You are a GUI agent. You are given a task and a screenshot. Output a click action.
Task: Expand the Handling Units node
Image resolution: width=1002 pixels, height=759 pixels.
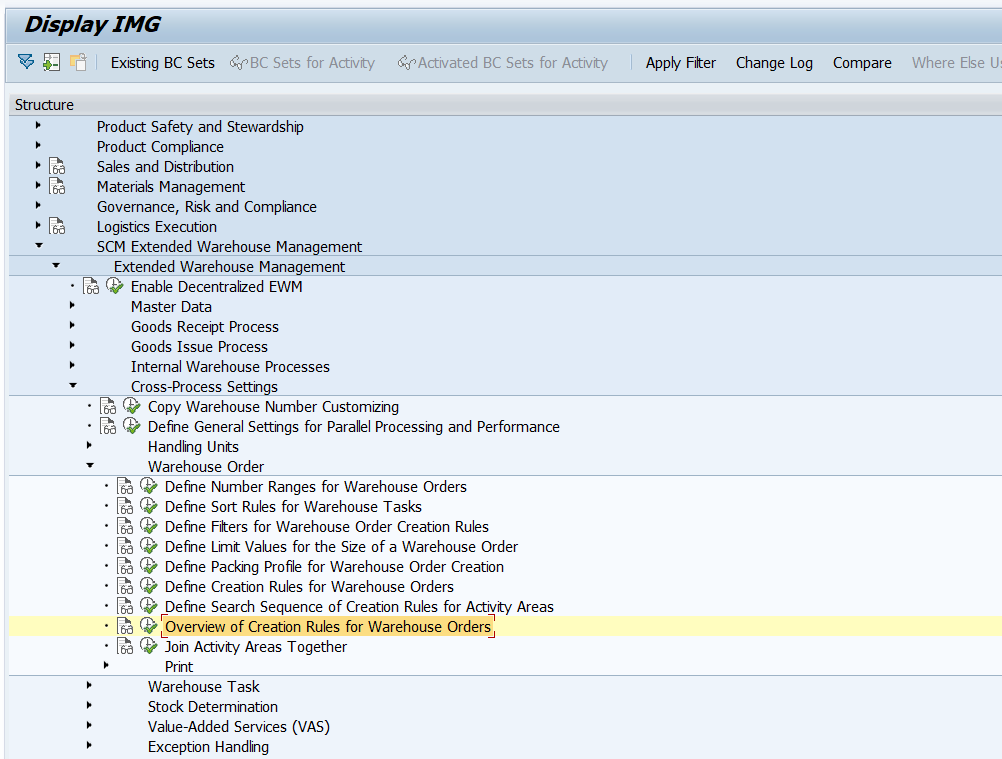coord(89,445)
